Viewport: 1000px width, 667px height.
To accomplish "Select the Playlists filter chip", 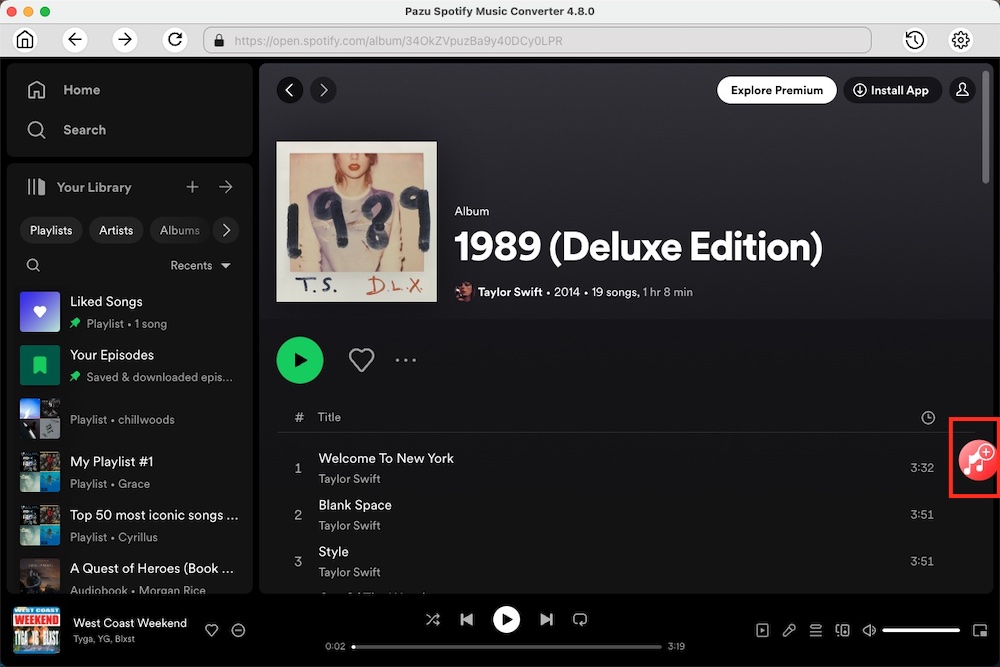I will [x=51, y=230].
